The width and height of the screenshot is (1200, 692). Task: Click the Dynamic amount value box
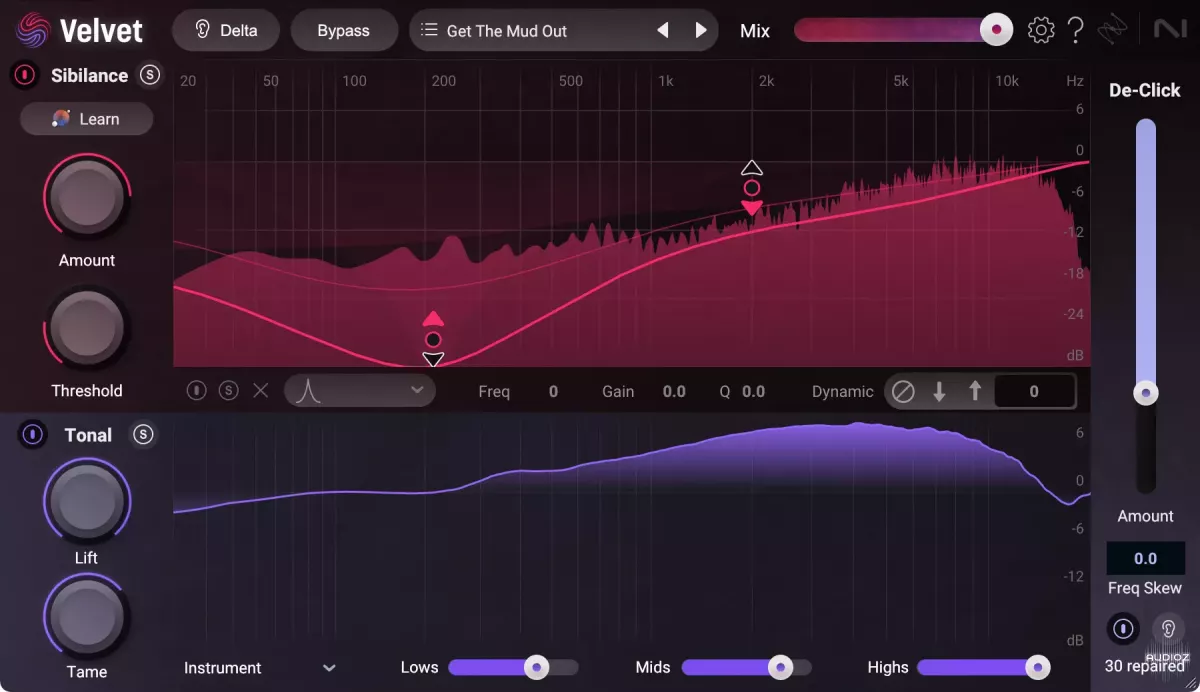(x=1034, y=391)
